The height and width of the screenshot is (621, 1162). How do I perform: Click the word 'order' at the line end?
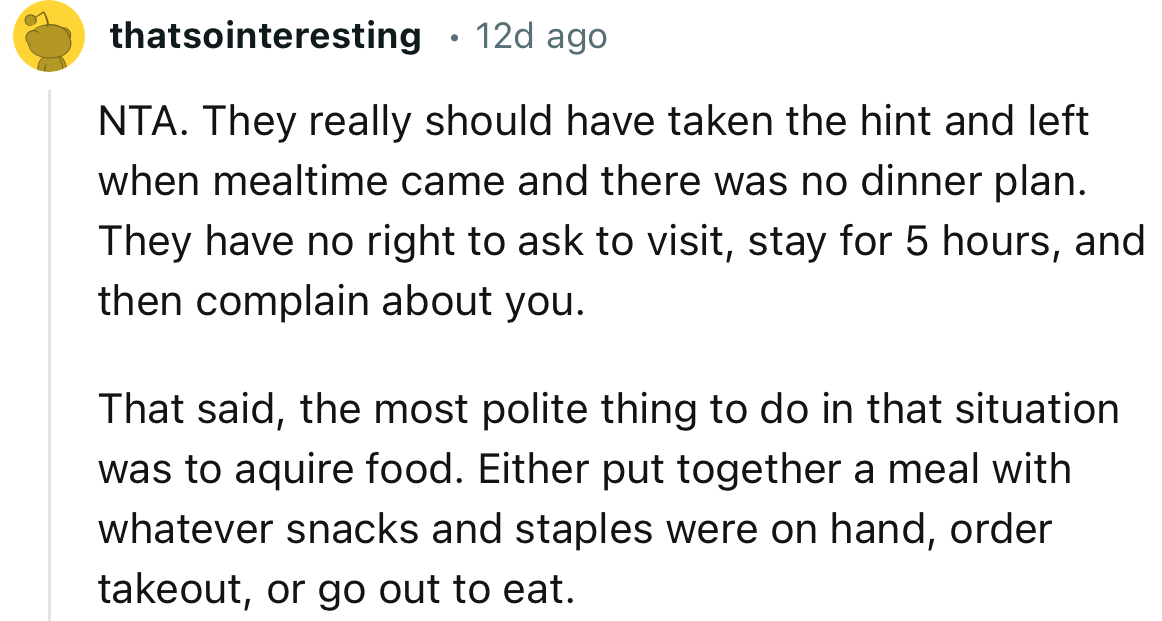[x=1002, y=528]
